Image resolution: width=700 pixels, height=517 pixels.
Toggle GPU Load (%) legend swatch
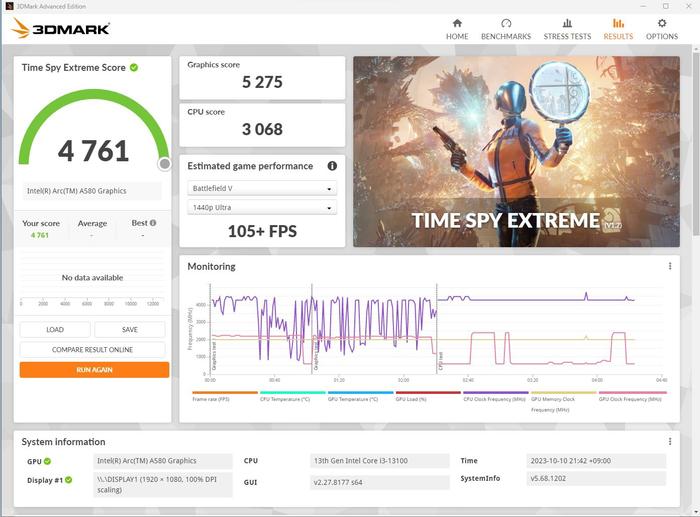428,392
